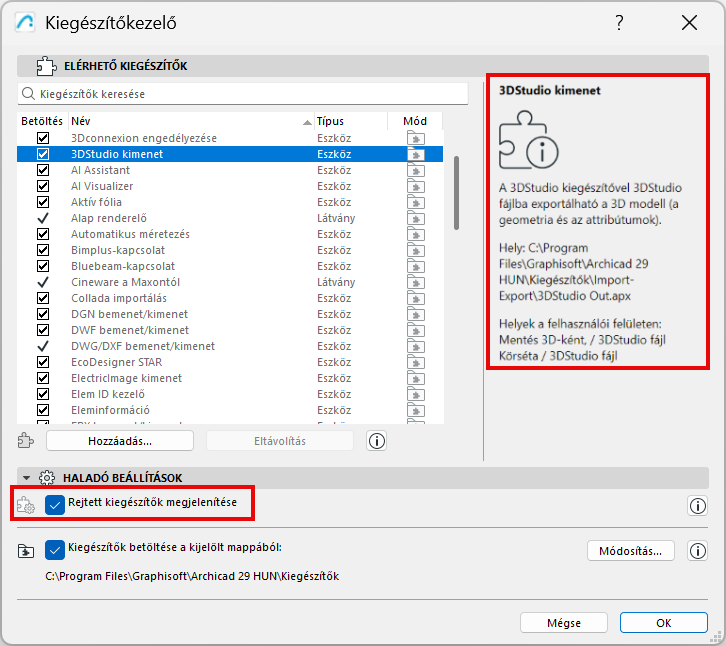Click the mode folder icon for Bimplus-kapcsolat
The width and height of the screenshot is (726, 646).
[x=416, y=250]
